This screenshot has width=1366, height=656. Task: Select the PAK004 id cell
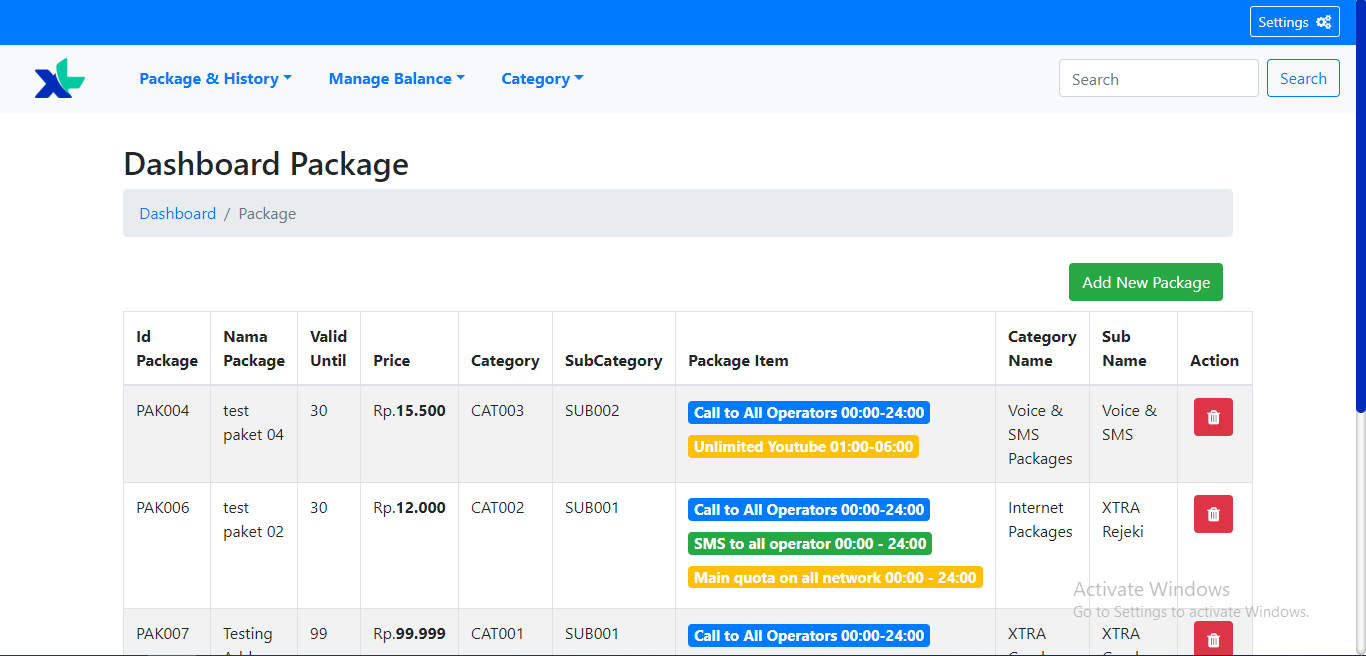click(167, 434)
